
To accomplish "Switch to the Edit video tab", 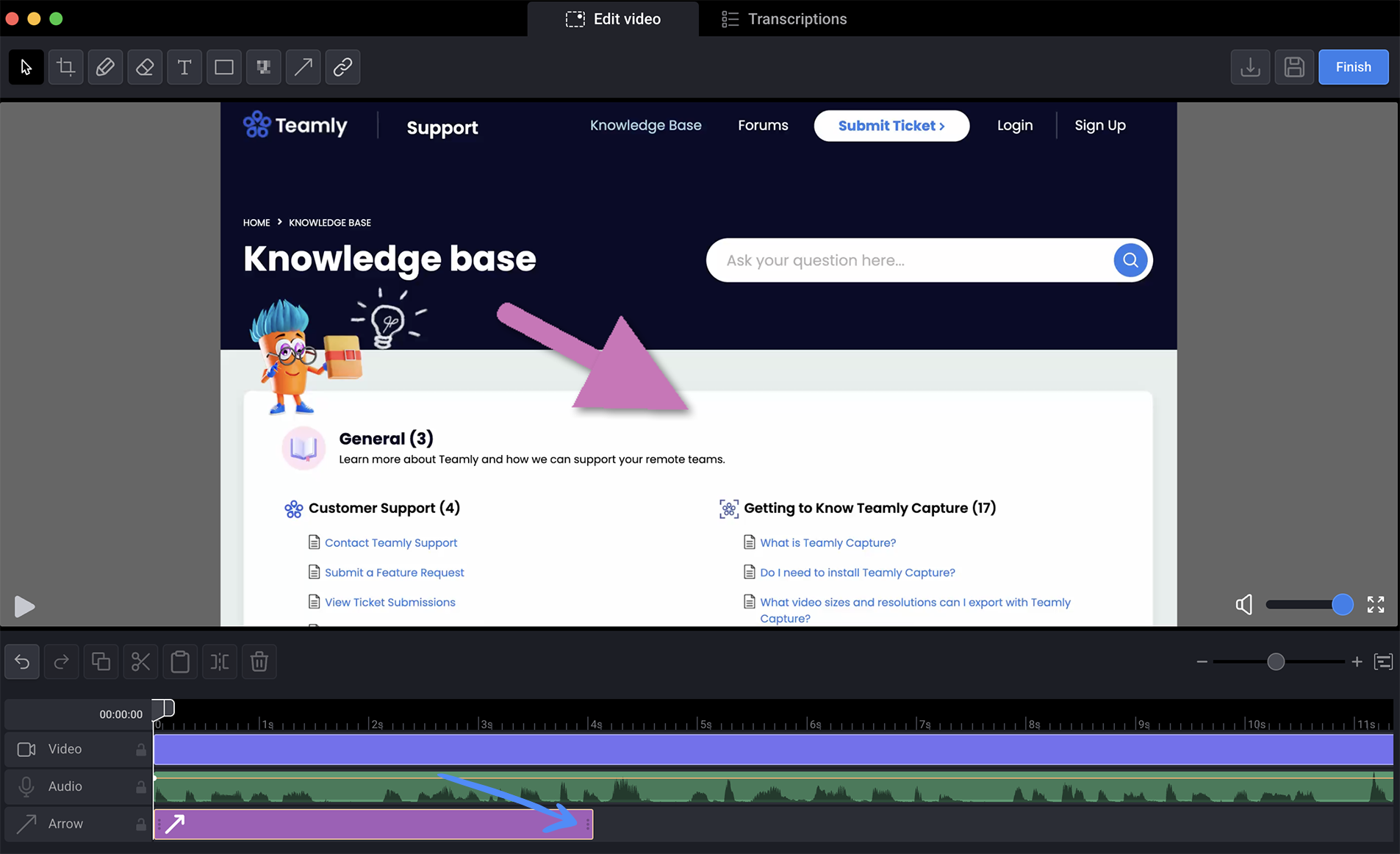I will [x=613, y=19].
